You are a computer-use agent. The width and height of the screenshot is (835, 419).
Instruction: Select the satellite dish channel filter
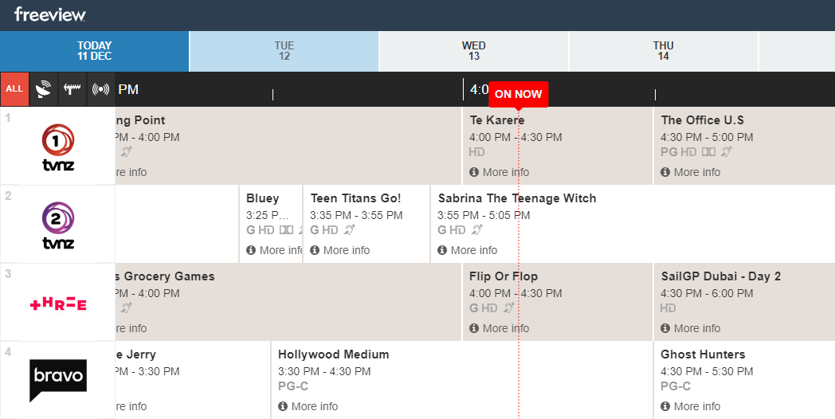tap(43, 89)
